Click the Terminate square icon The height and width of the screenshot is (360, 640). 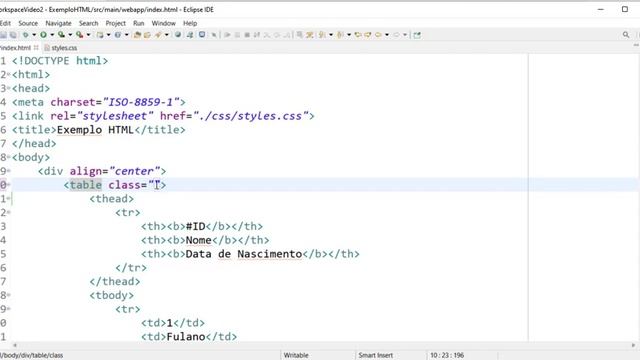pos(247,35)
